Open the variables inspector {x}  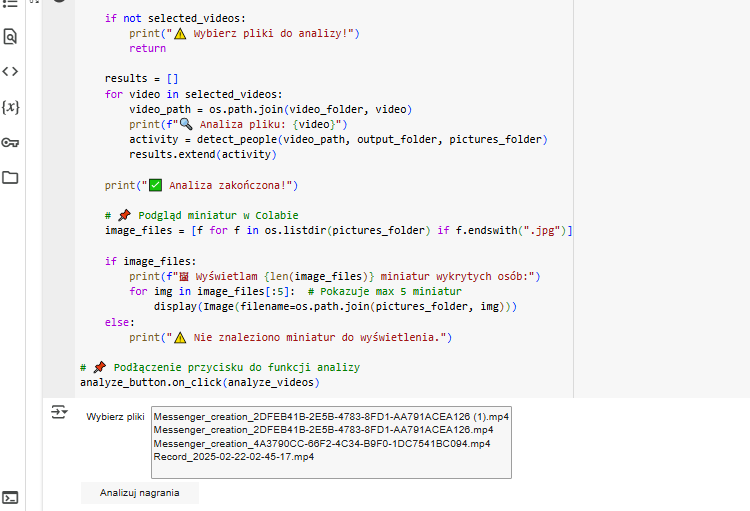coord(11,107)
